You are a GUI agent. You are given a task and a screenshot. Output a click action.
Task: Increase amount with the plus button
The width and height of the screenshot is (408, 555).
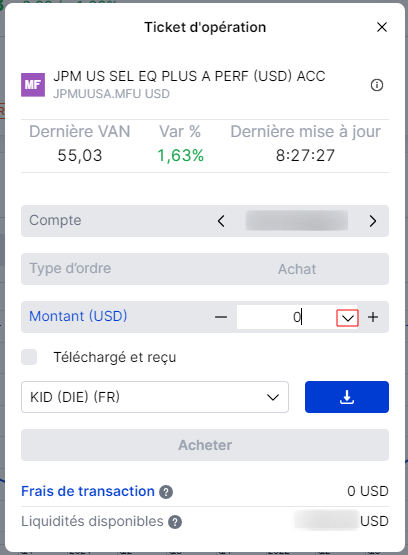click(x=373, y=317)
